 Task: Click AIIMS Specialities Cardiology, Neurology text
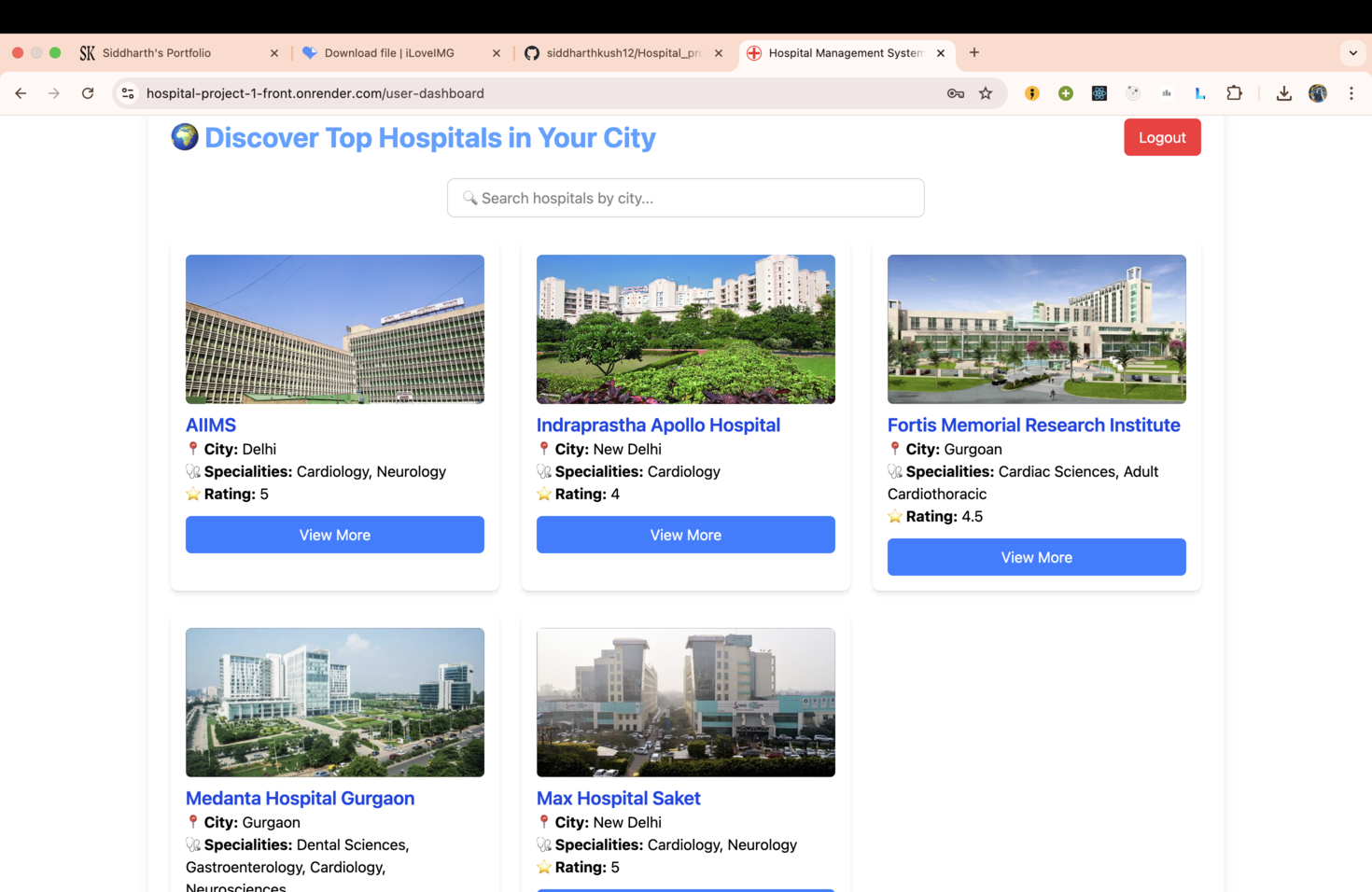click(x=325, y=471)
